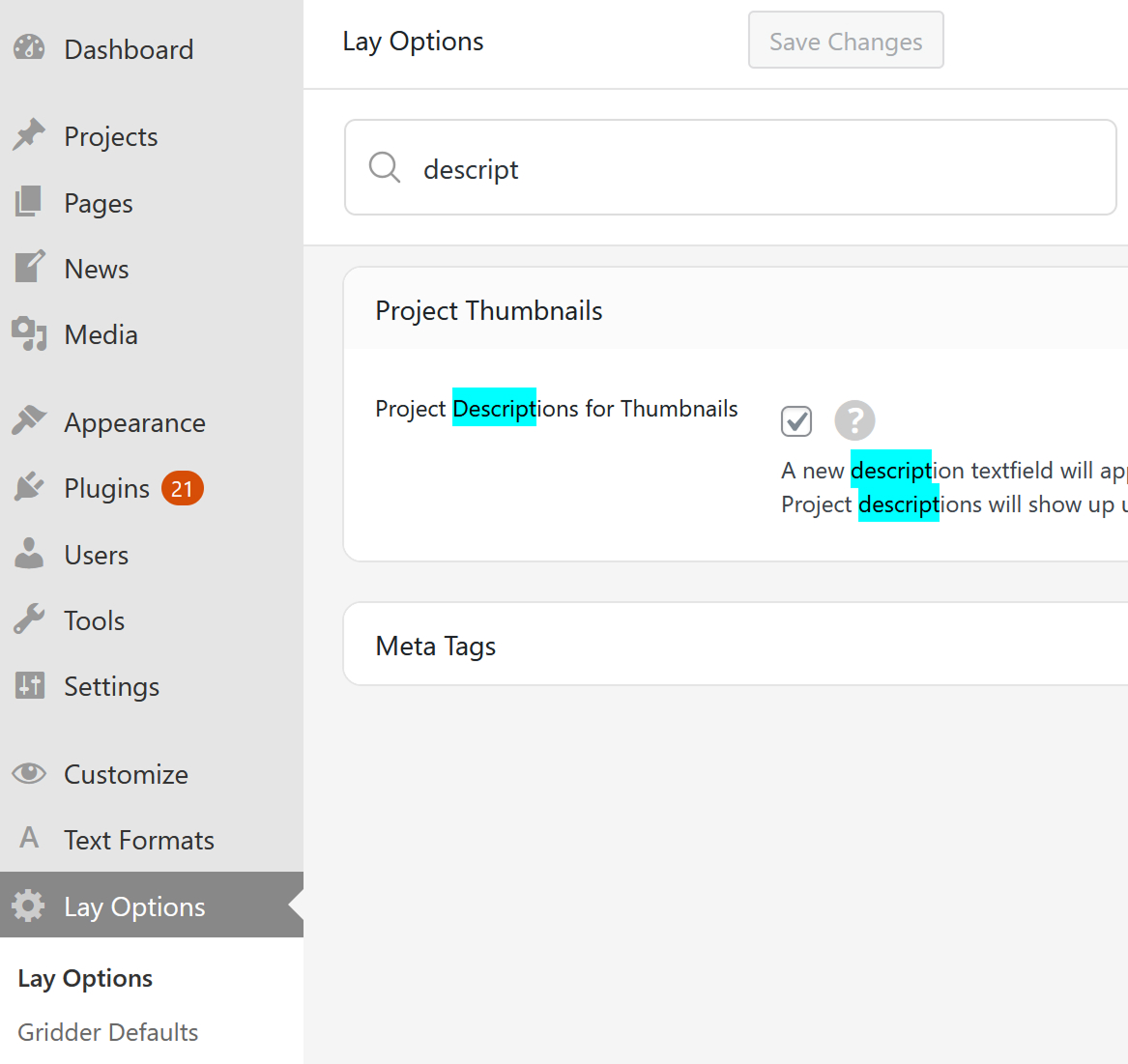Uncheck Project Descriptions for Thumbnails checkbox
This screenshot has width=1128, height=1064.
coord(796,421)
